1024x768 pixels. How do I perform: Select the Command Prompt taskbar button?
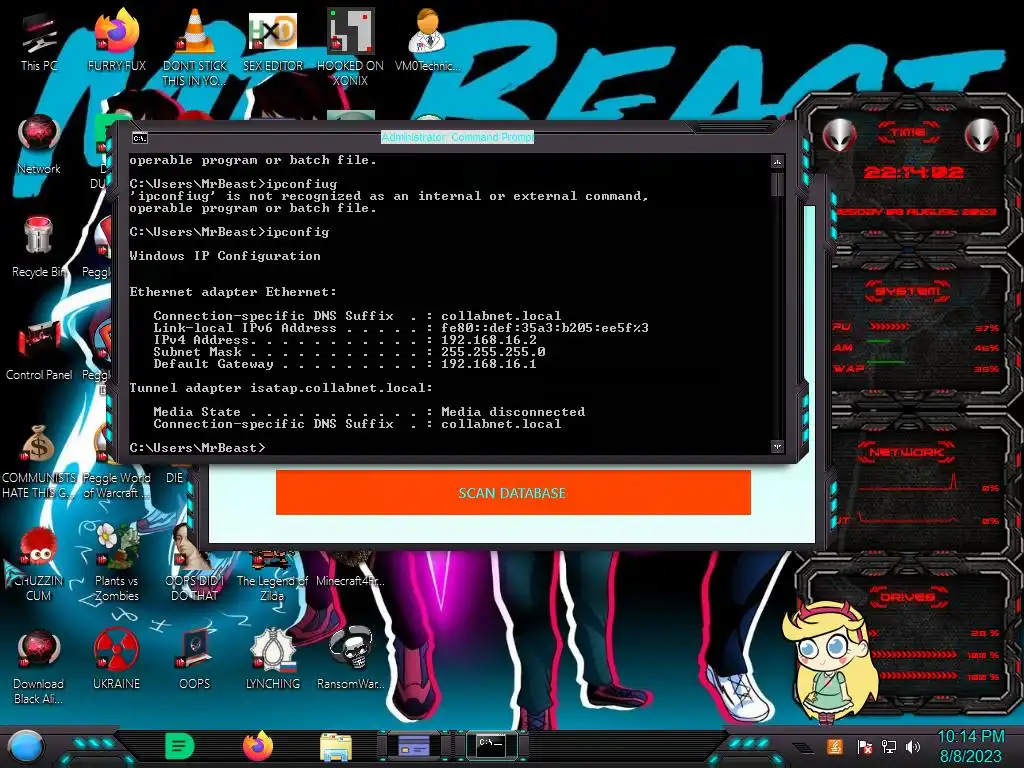pos(492,744)
